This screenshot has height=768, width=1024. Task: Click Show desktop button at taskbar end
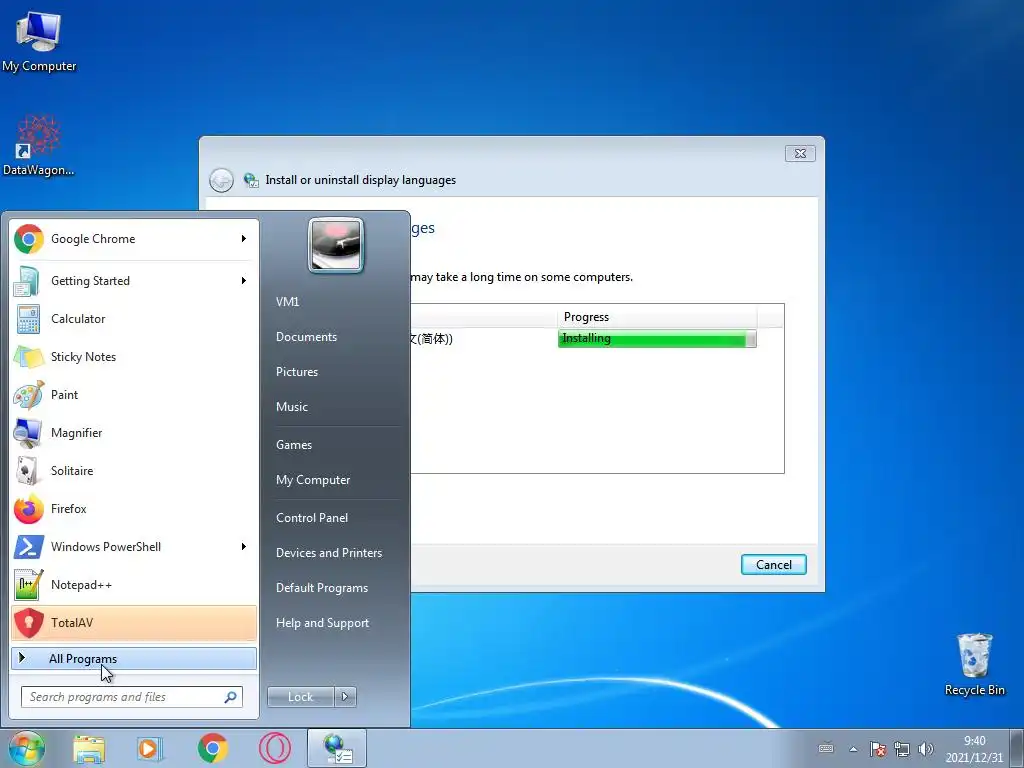1017,748
